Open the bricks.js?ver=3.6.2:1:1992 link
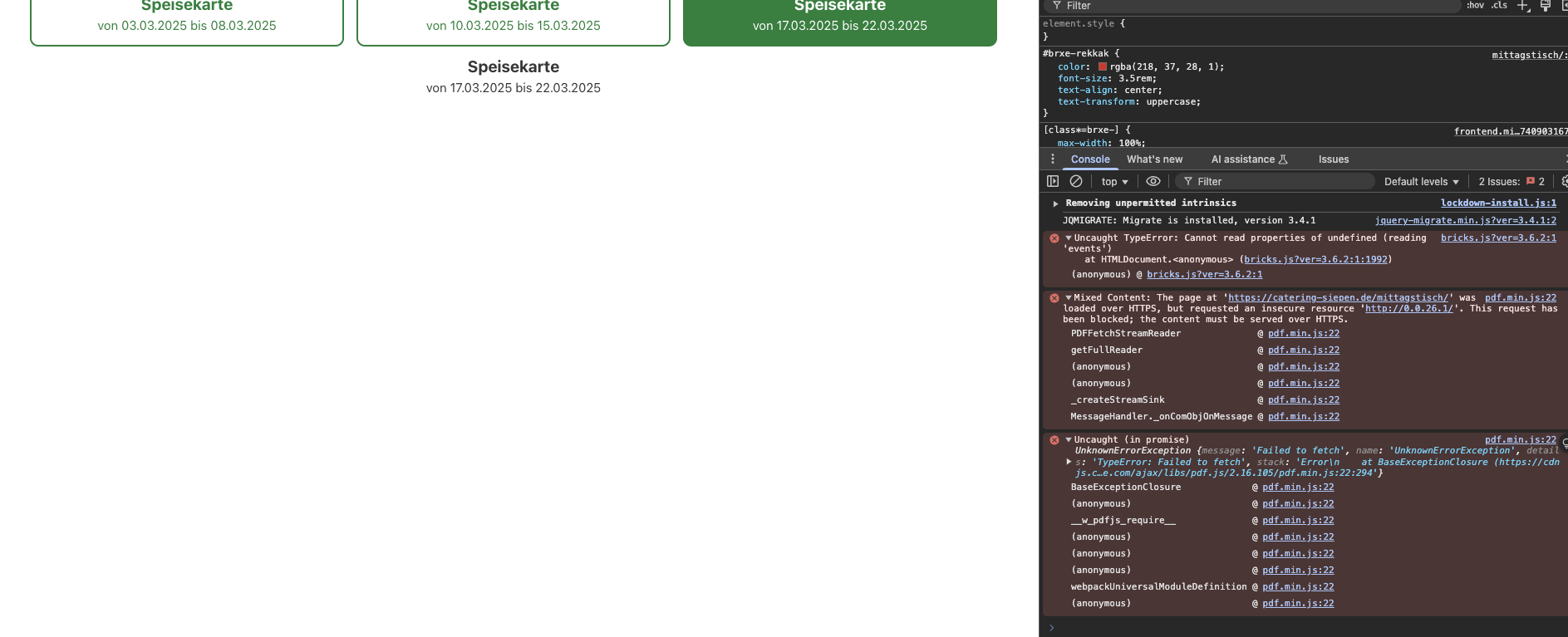Screen dimensions: 1568x637 [1315, 259]
